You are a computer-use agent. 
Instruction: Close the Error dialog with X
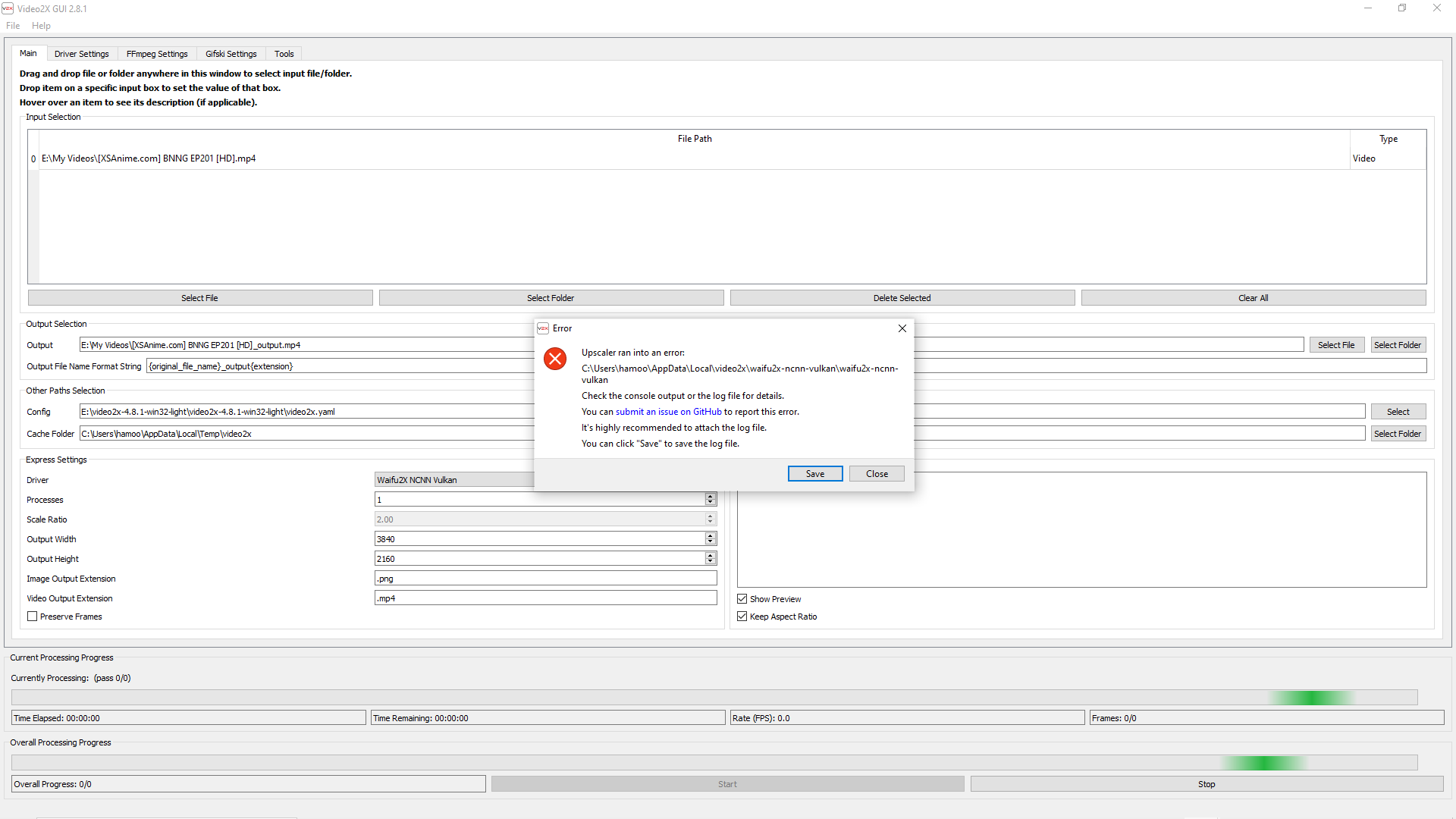(902, 328)
